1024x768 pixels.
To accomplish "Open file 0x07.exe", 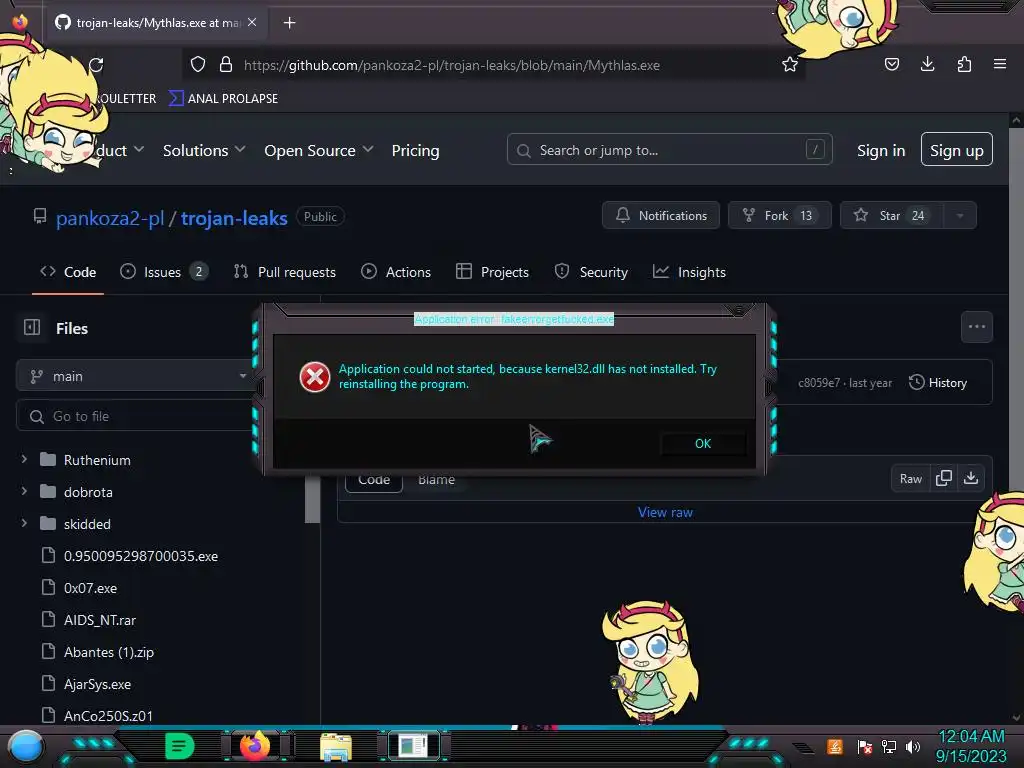I will [90, 588].
